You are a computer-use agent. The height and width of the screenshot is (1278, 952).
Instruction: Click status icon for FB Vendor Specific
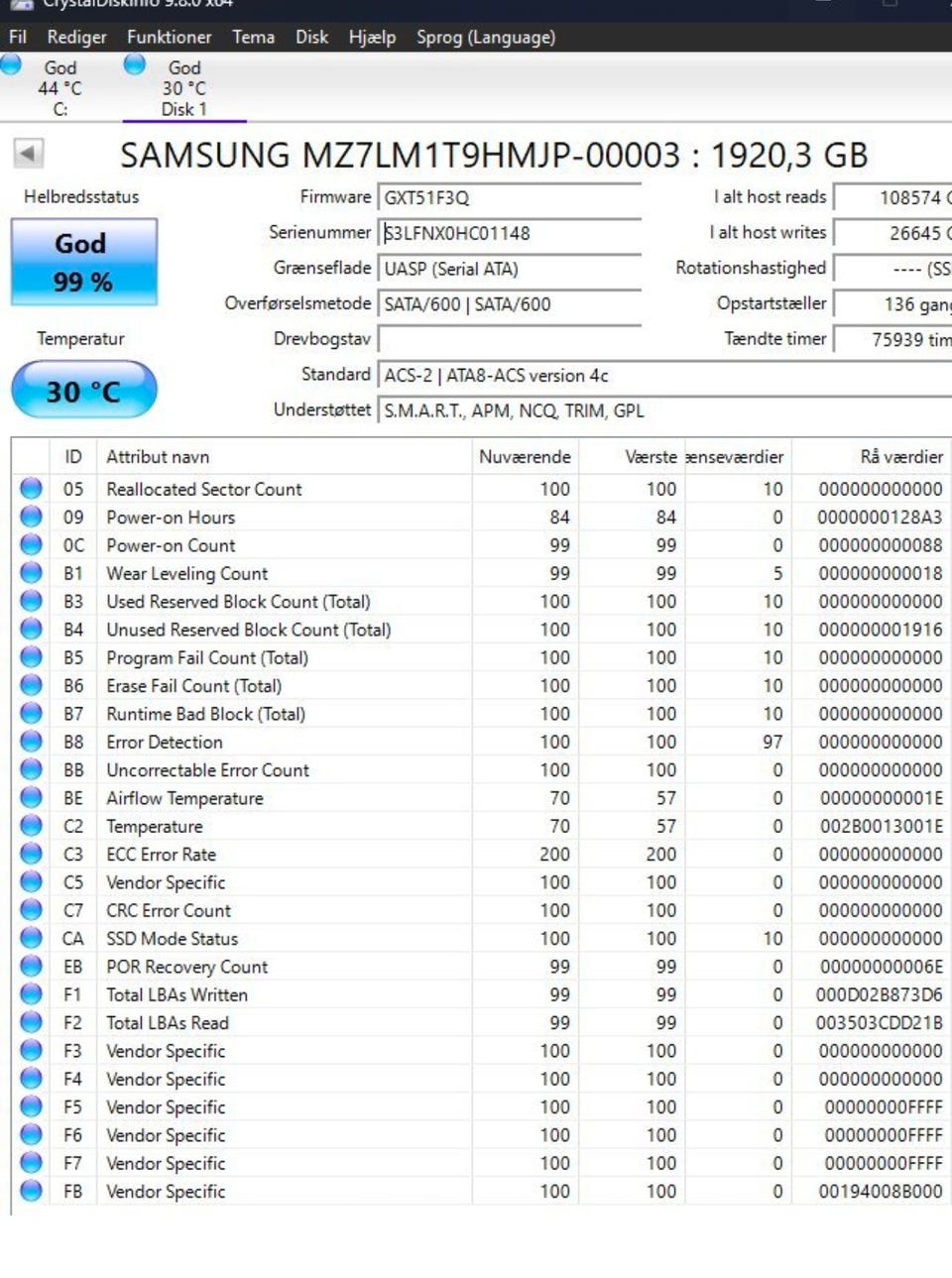[32, 1191]
